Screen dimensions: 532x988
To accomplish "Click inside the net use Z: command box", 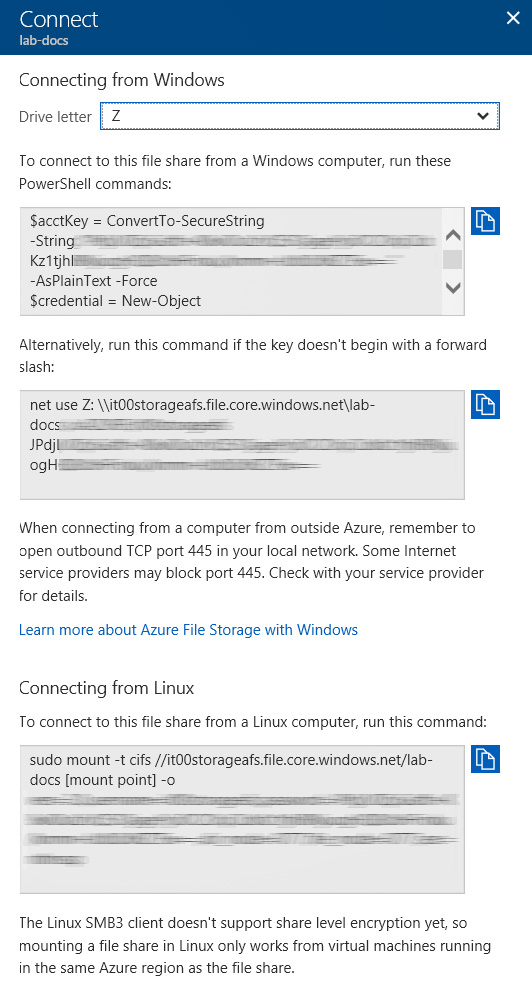I will click(242, 445).
